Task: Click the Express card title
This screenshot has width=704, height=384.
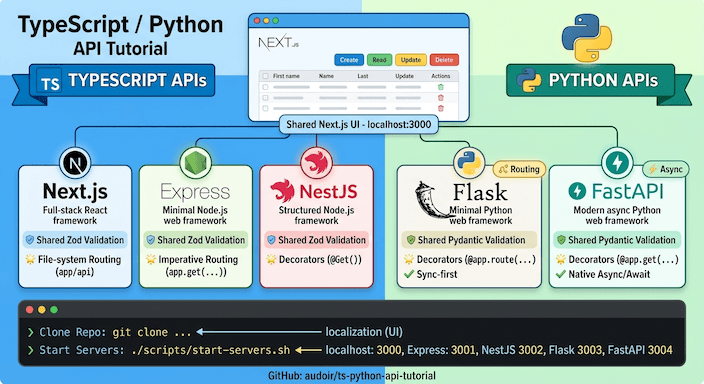Action: point(195,192)
